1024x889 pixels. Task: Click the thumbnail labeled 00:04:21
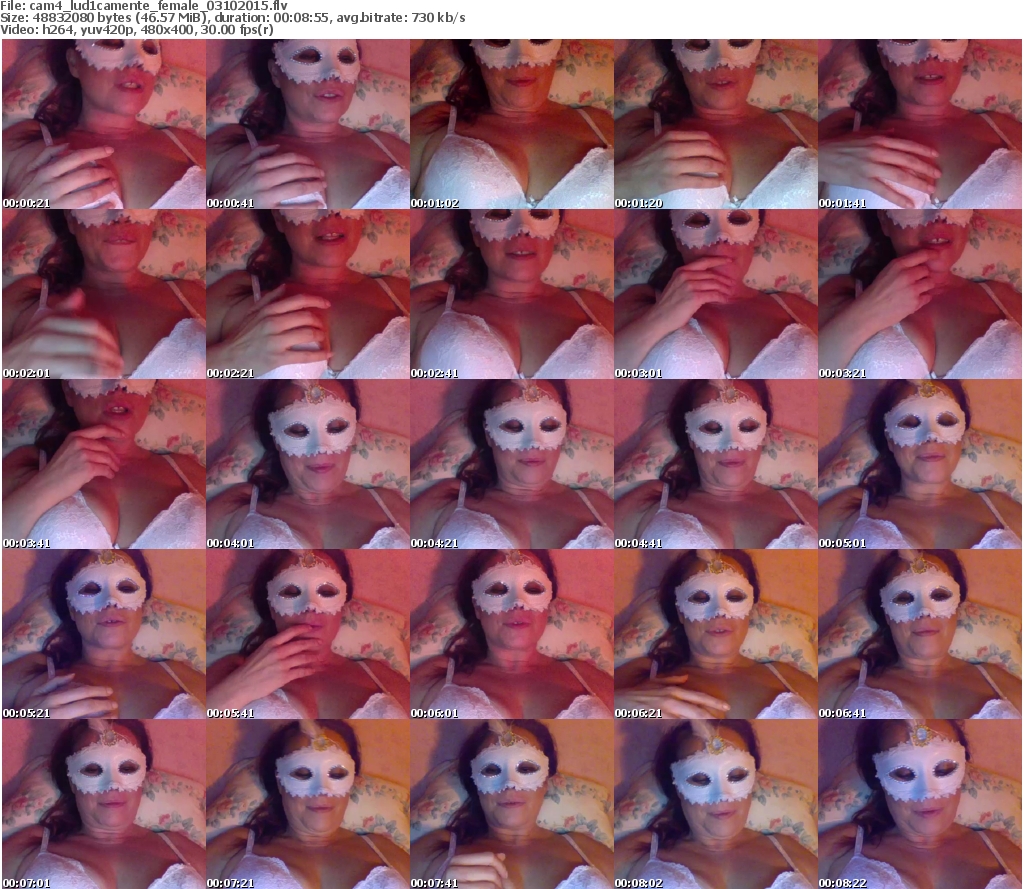511,464
